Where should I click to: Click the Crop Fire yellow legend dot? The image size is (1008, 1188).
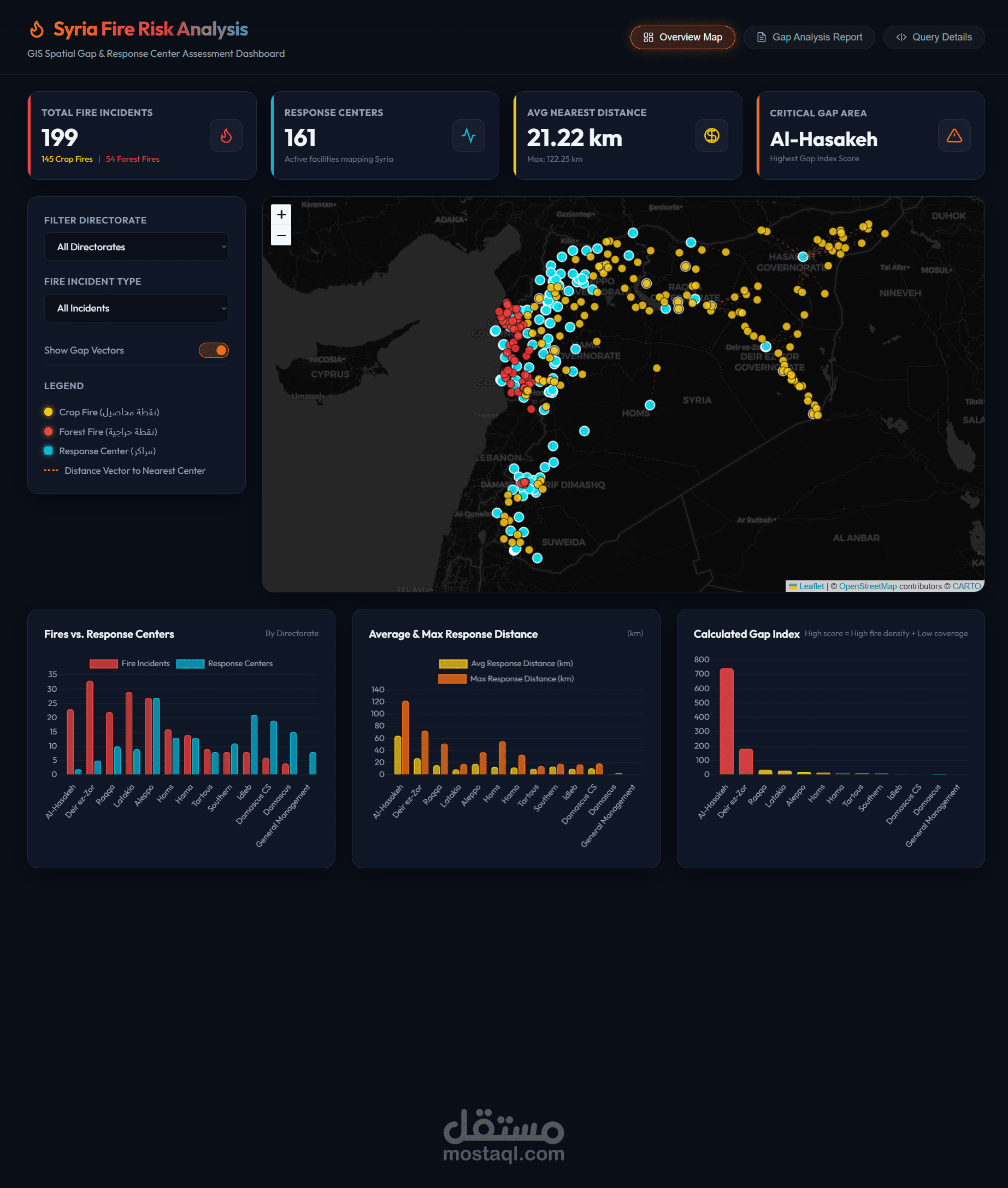pos(49,412)
